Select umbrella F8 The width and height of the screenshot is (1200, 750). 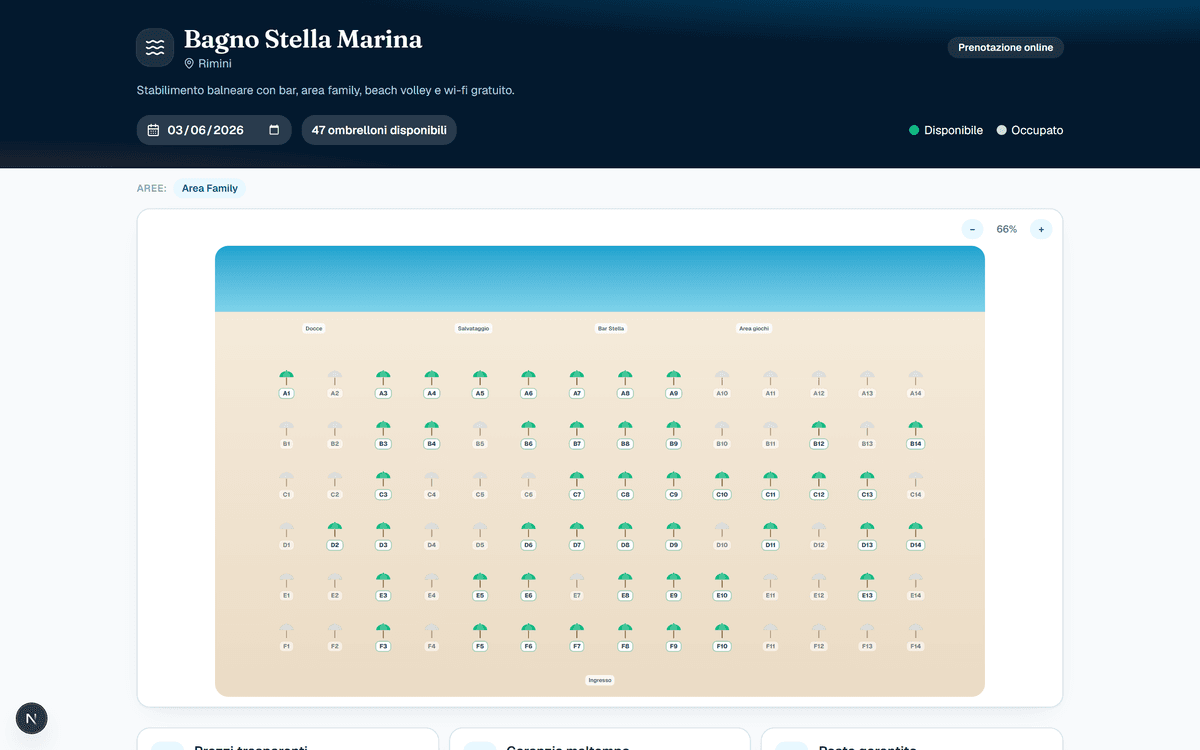click(625, 637)
